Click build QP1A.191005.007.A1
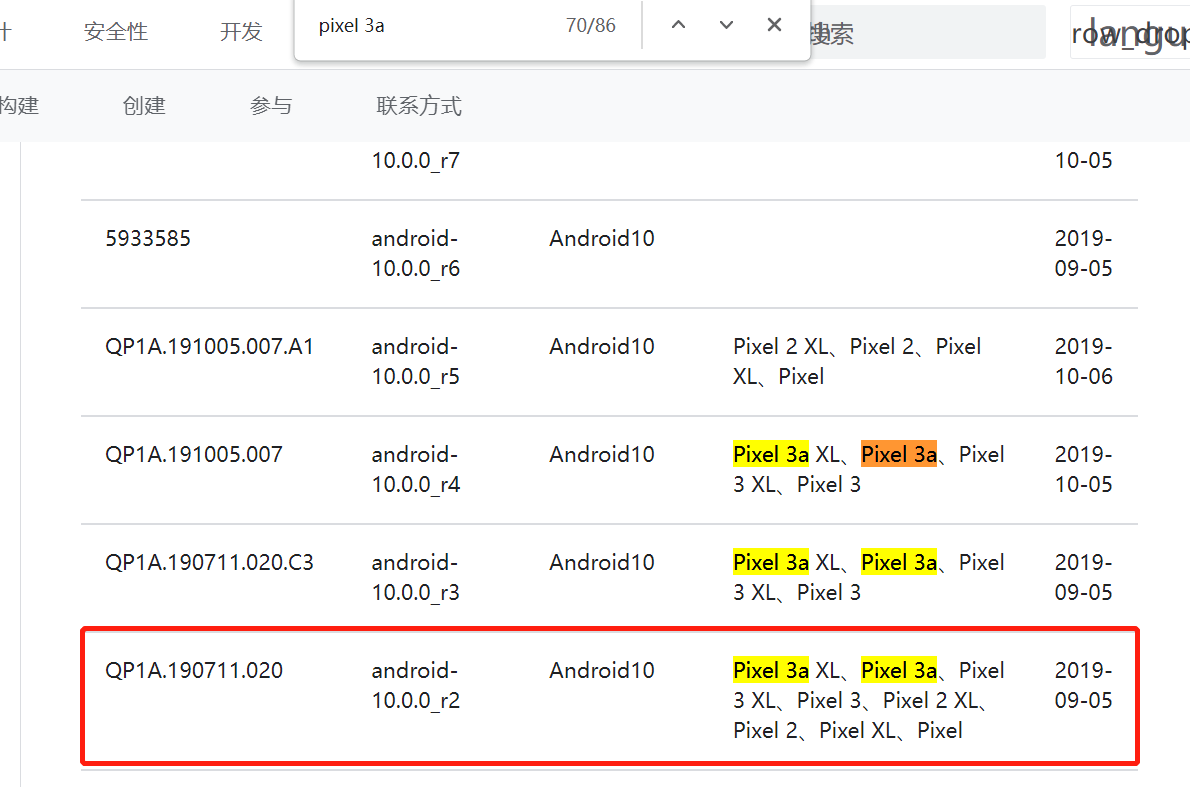Screen dimensions: 1190x787 coord(209,347)
